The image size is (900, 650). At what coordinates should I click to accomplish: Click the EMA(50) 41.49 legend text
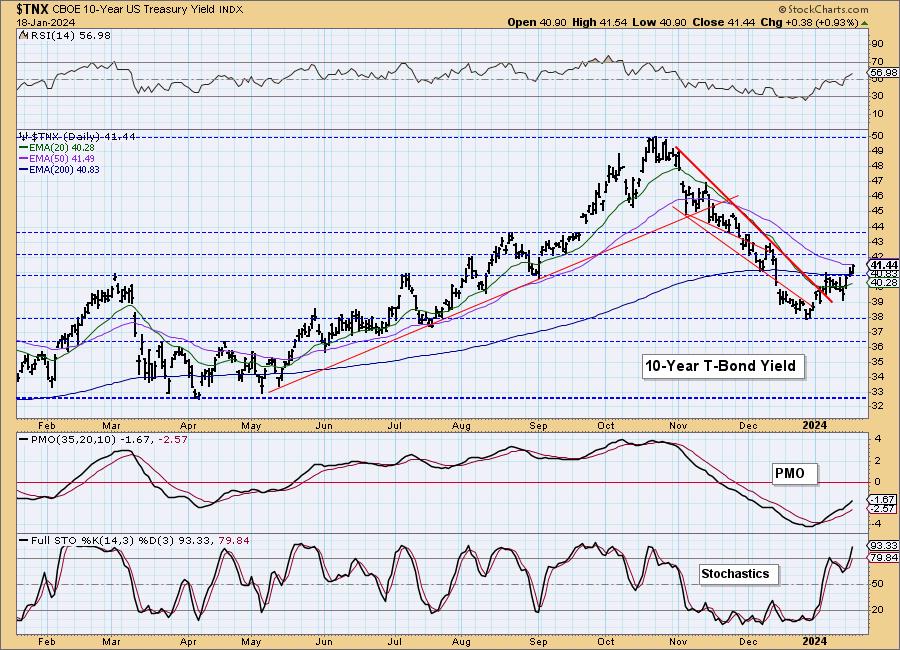62,158
